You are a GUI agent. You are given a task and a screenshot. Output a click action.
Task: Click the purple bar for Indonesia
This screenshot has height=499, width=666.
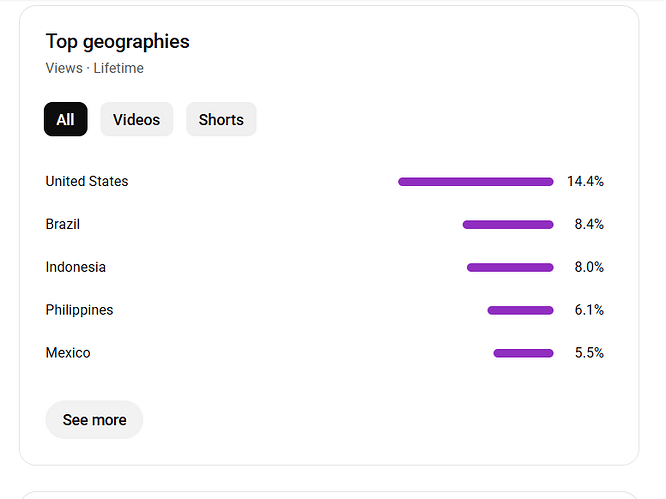510,268
